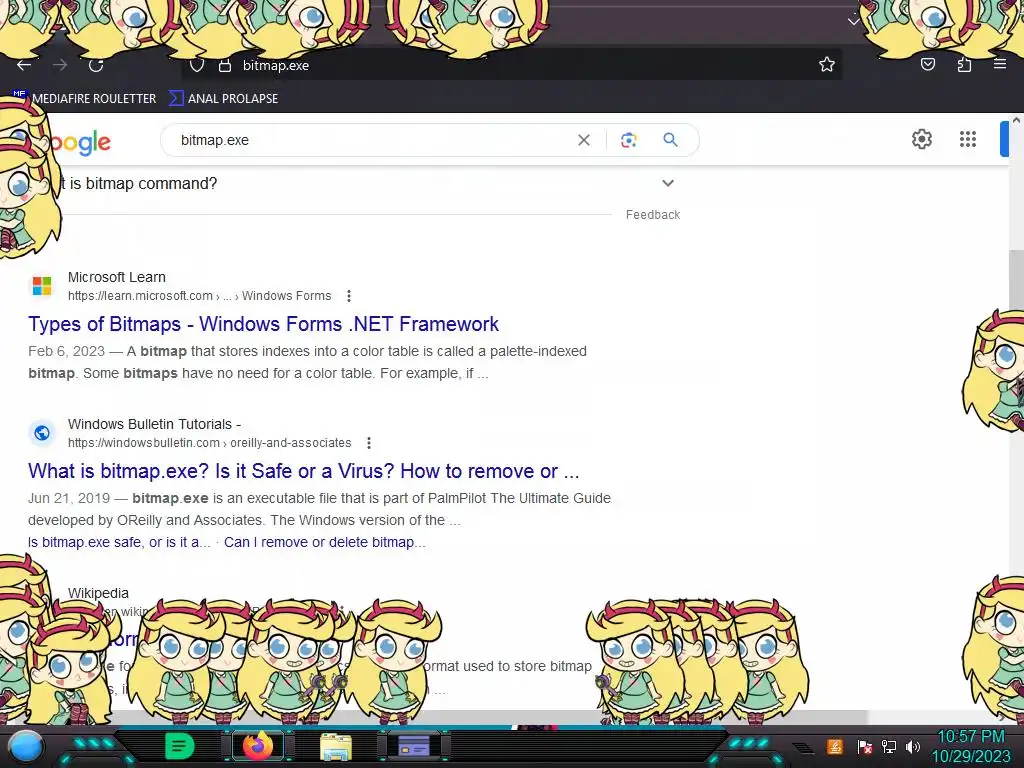Switch to Firefox in the taskbar

(258, 746)
